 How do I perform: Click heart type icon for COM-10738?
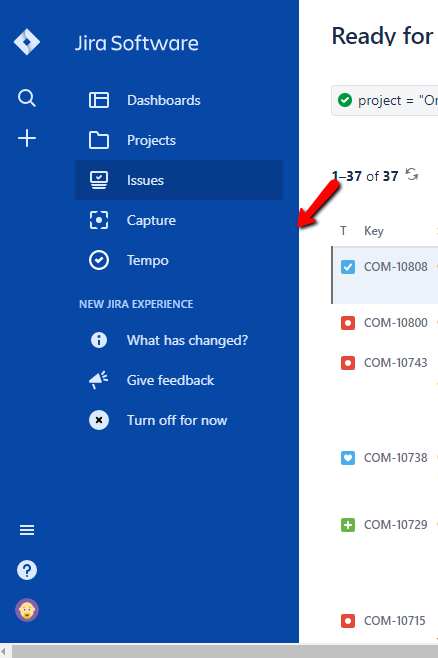click(x=348, y=458)
